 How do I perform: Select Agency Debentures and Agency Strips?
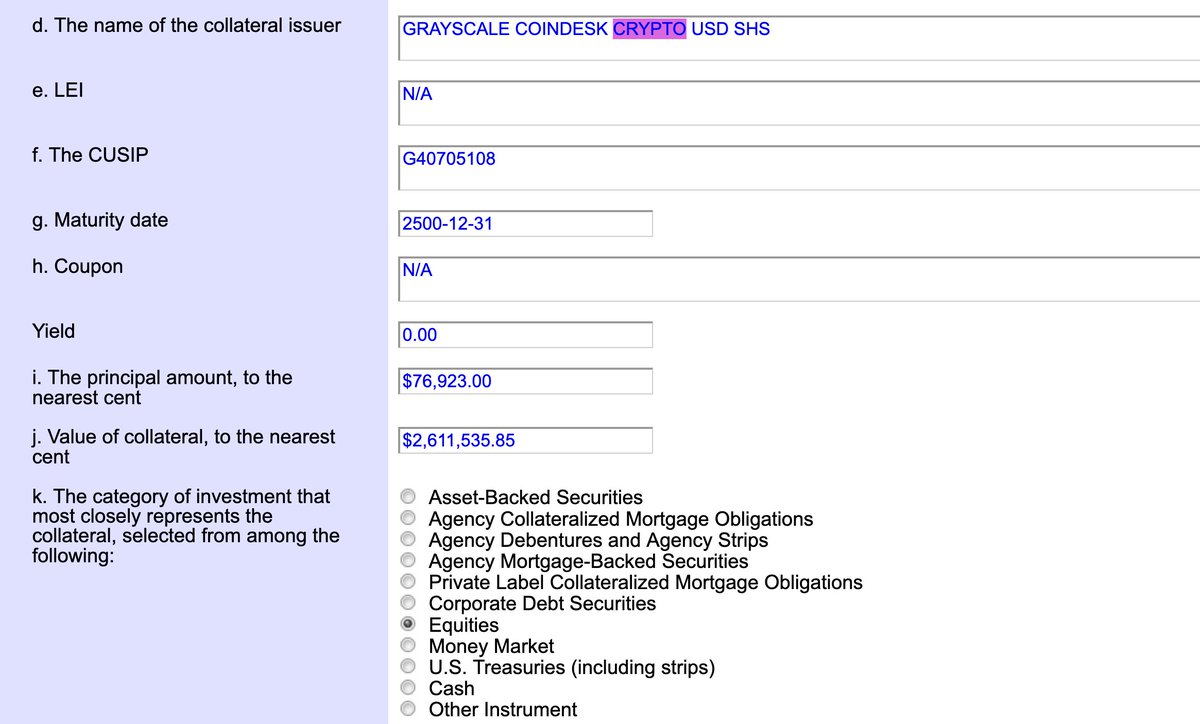coord(408,539)
